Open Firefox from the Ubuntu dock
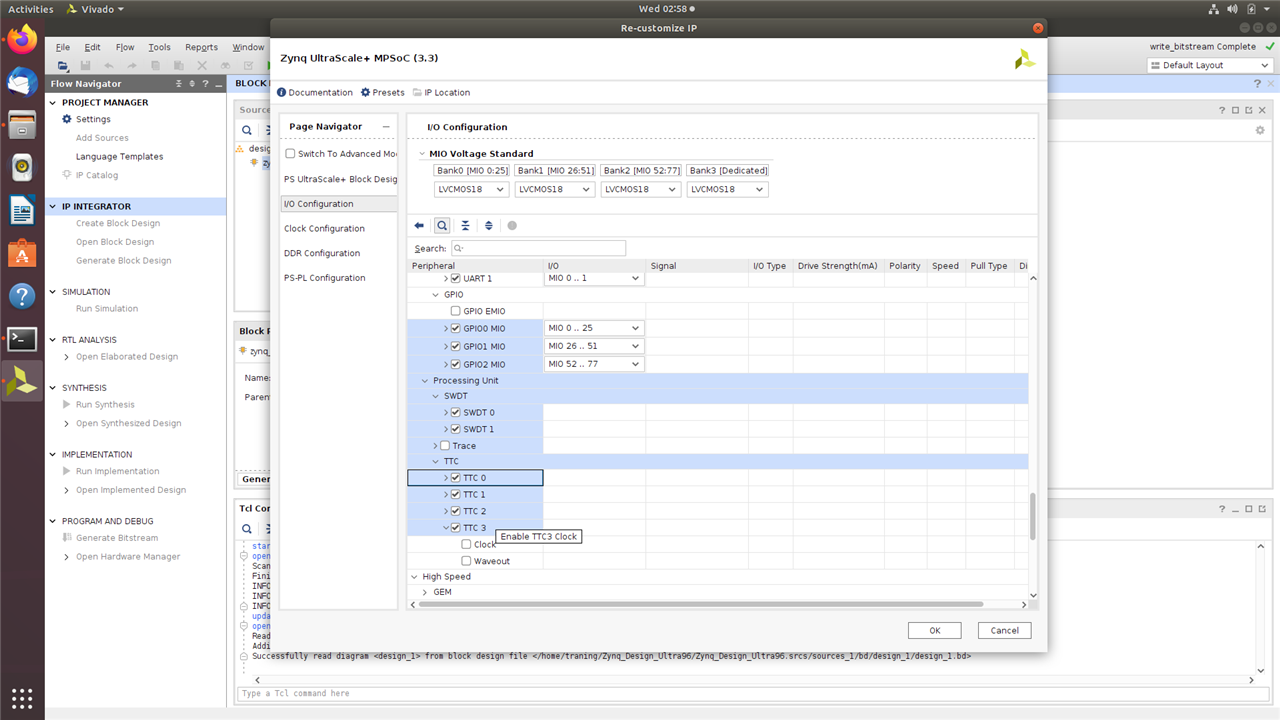This screenshot has height=720, width=1280. click(x=22, y=40)
